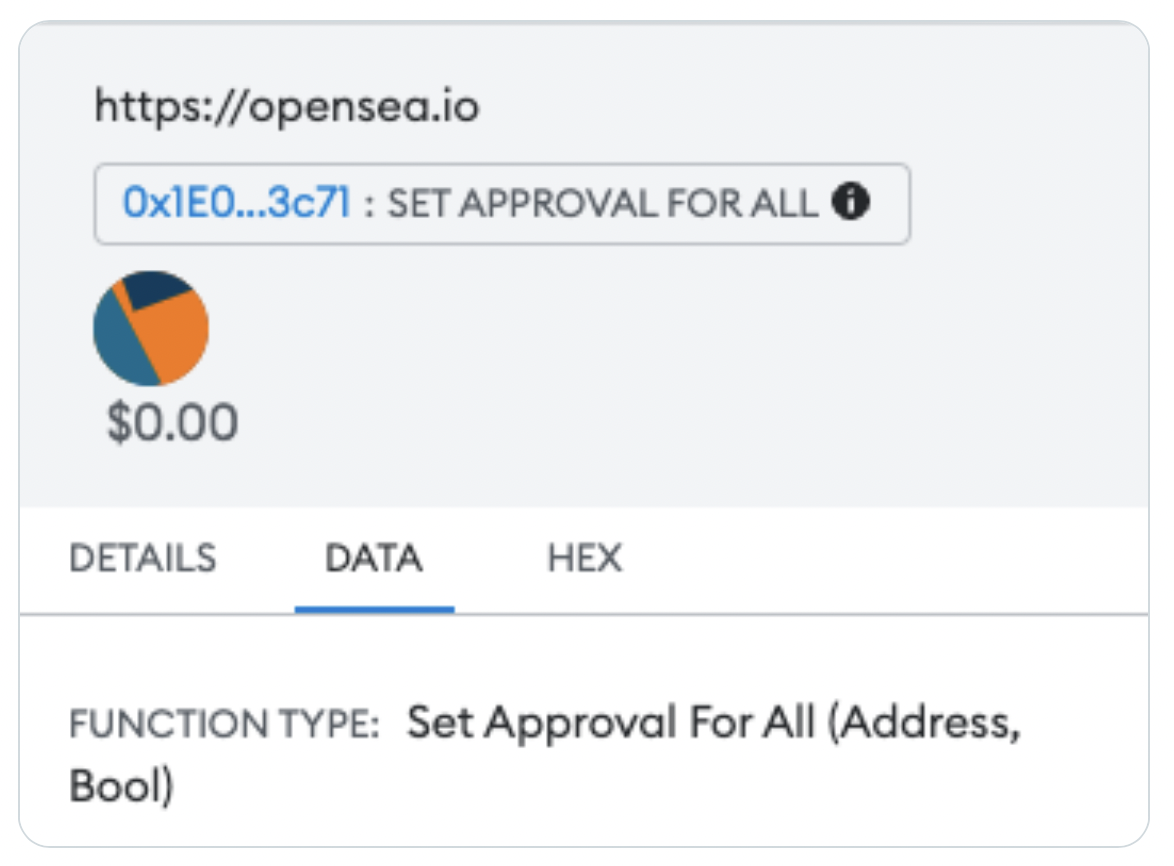This screenshot has height=866, width=1174.
Task: Click the colon after the contract address
Action: [x=369, y=206]
